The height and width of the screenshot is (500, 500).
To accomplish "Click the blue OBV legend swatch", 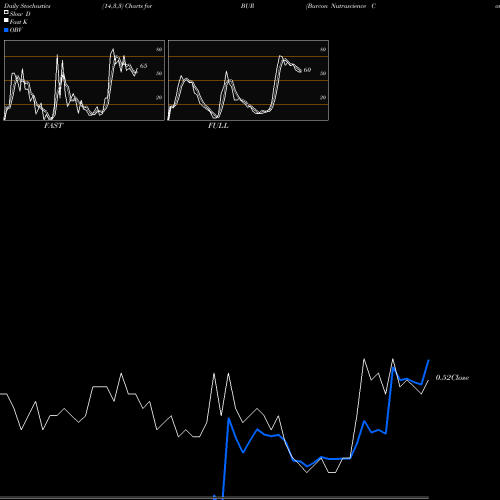I will pyautogui.click(x=6, y=30).
